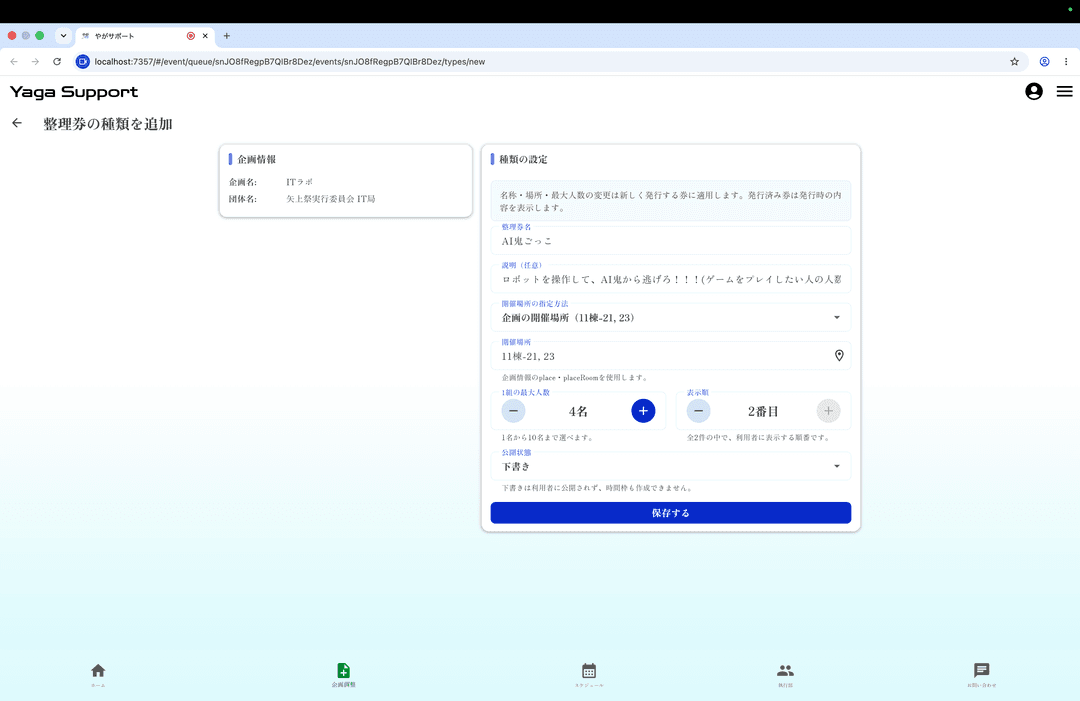
Task: Increase max people per group with plus
Action: tap(643, 411)
